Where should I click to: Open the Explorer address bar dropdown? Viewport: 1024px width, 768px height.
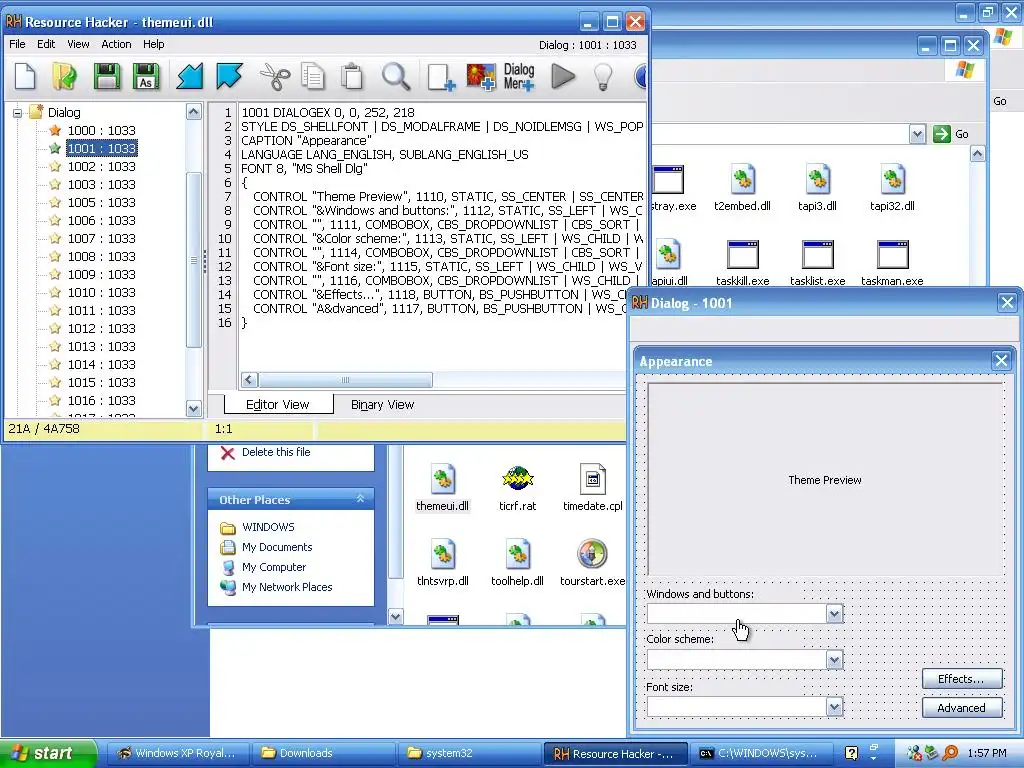pyautogui.click(x=917, y=135)
